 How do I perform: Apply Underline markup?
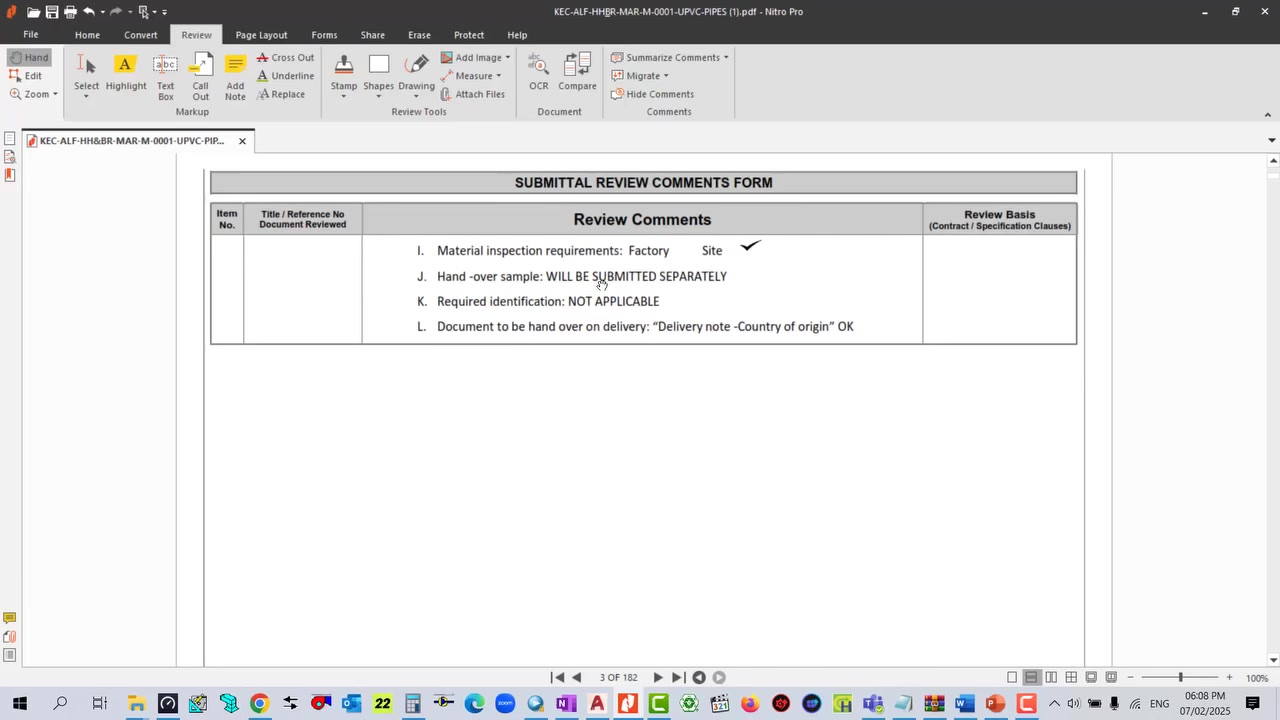[285, 76]
